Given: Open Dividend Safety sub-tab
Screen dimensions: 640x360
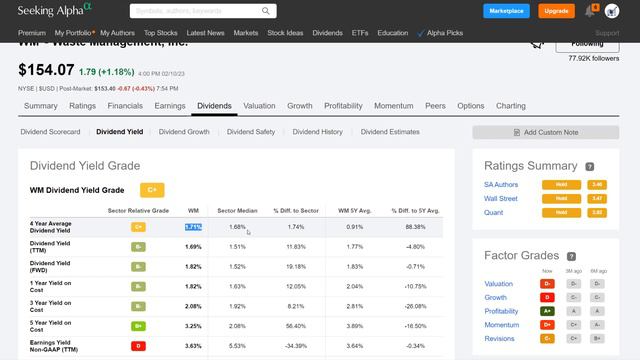Looking at the screenshot, I should pyautogui.click(x=251, y=132).
